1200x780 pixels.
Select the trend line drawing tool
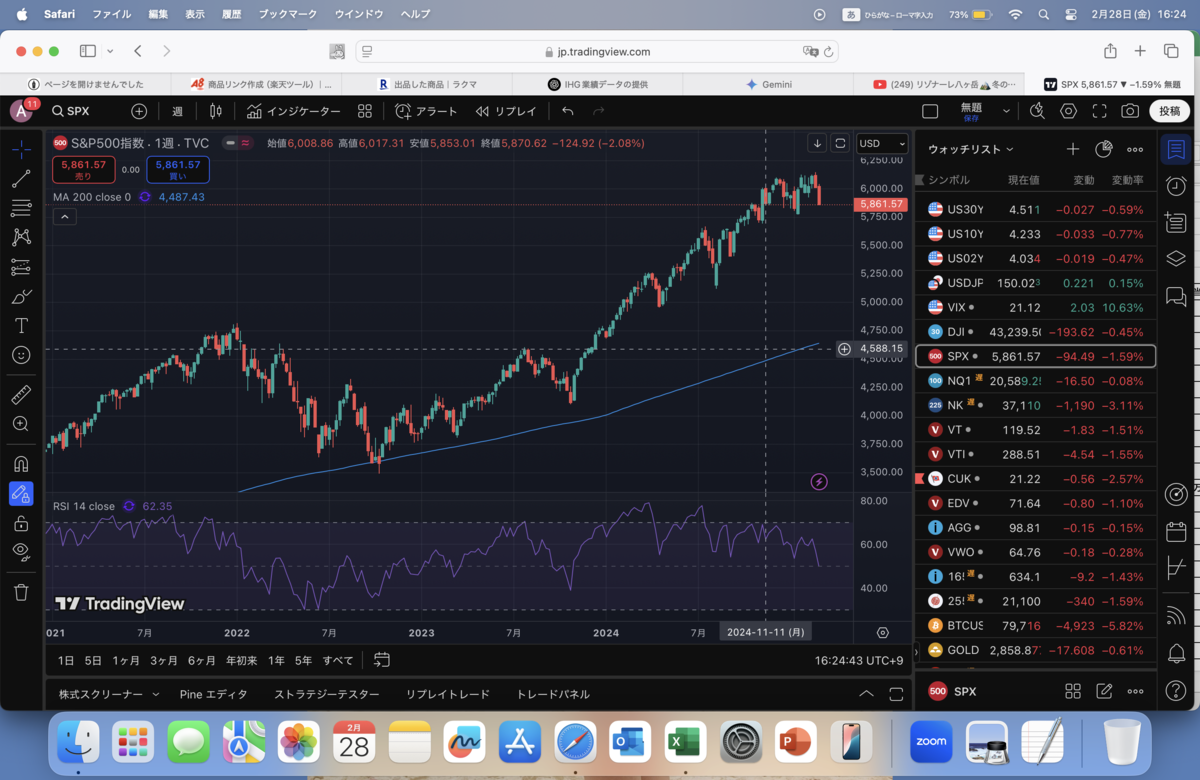21,178
